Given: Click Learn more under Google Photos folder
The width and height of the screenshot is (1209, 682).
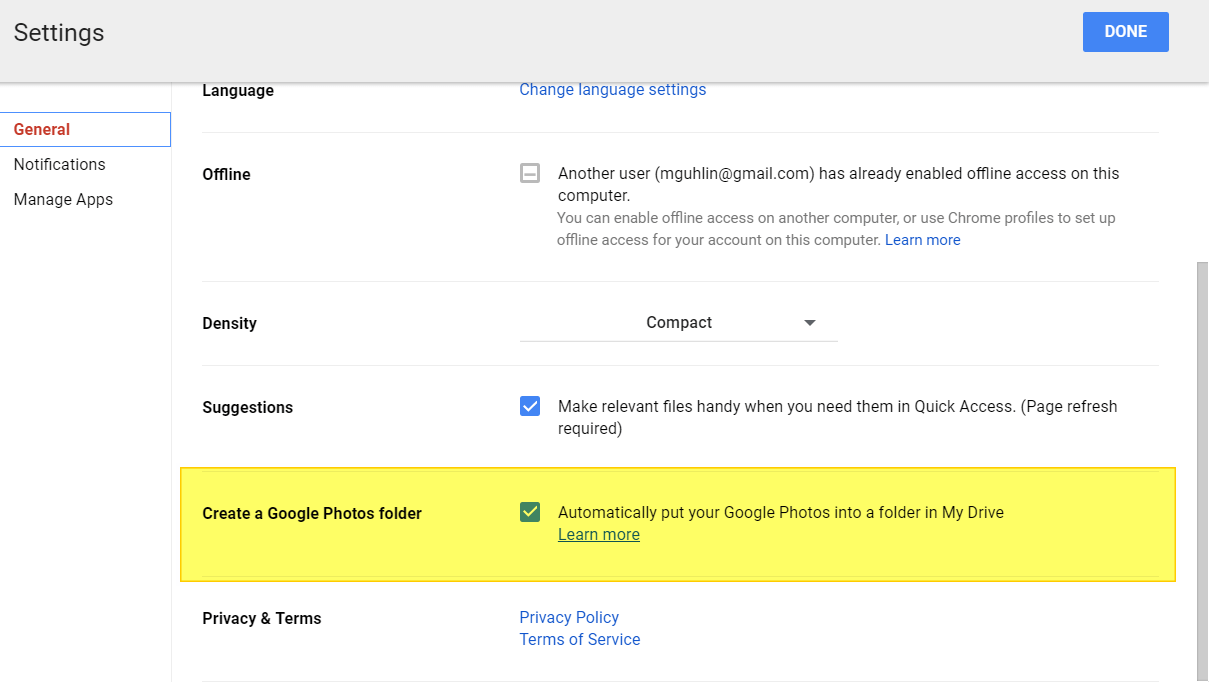Looking at the screenshot, I should point(598,535).
